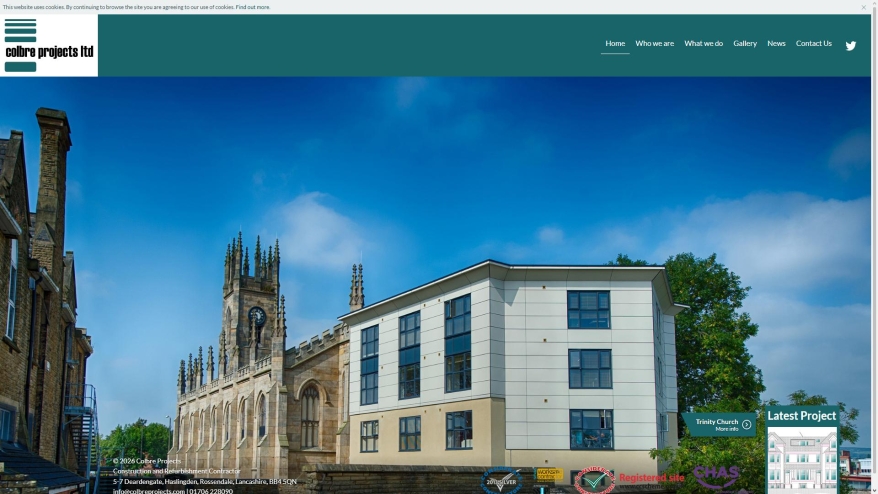Select Gallery in the navigation bar
The height and width of the screenshot is (494, 878).
[x=745, y=44]
